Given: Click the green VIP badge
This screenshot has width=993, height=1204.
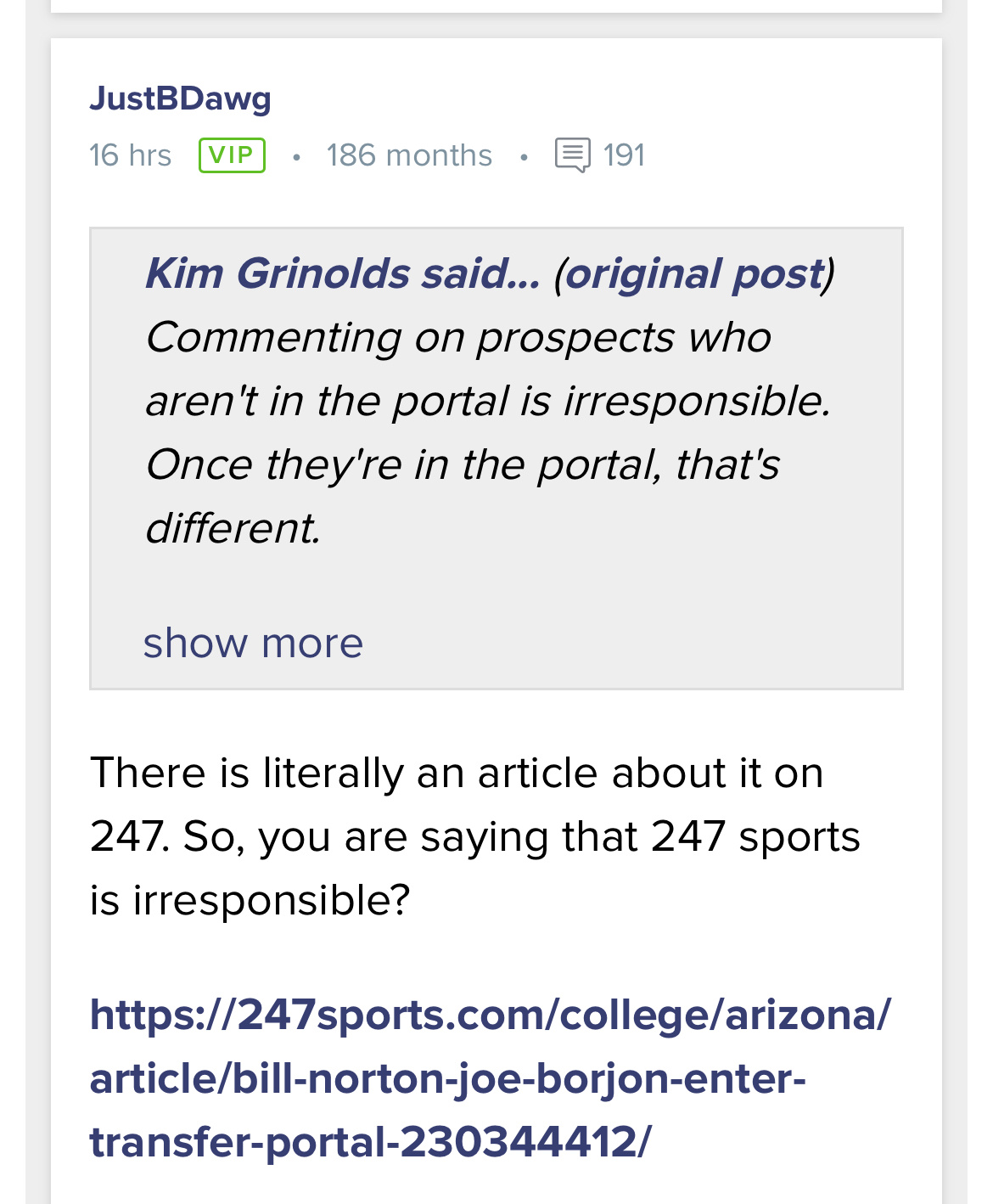Looking at the screenshot, I should [232, 155].
